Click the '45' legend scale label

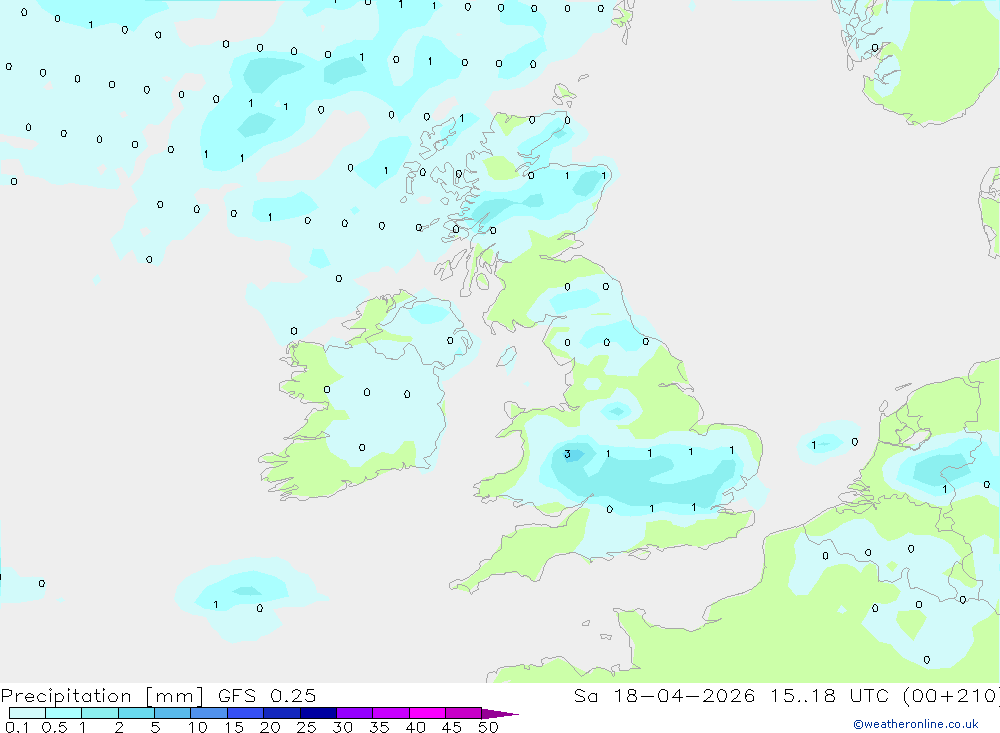452,727
